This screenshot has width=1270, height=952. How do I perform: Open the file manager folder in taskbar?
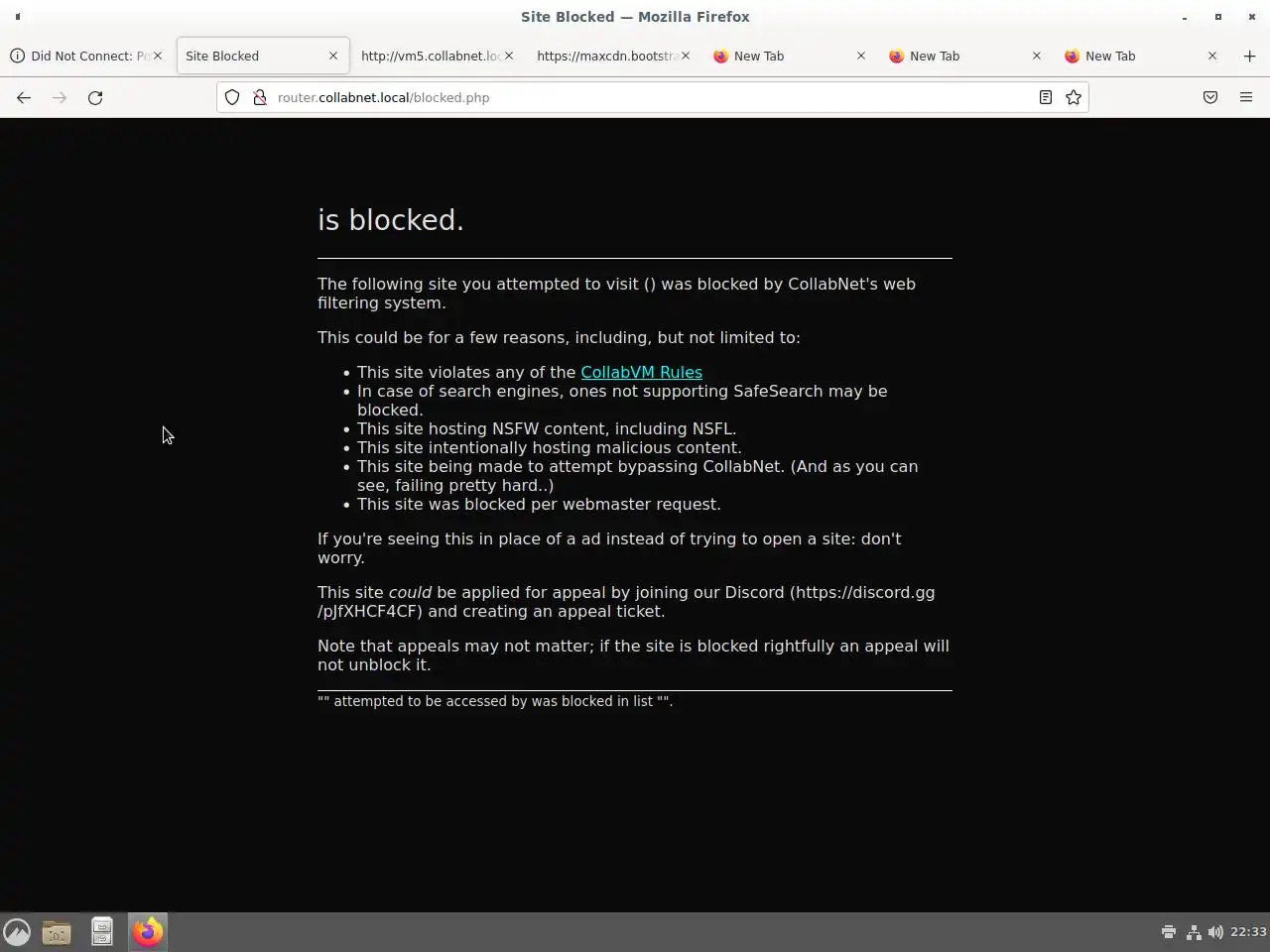click(57, 932)
